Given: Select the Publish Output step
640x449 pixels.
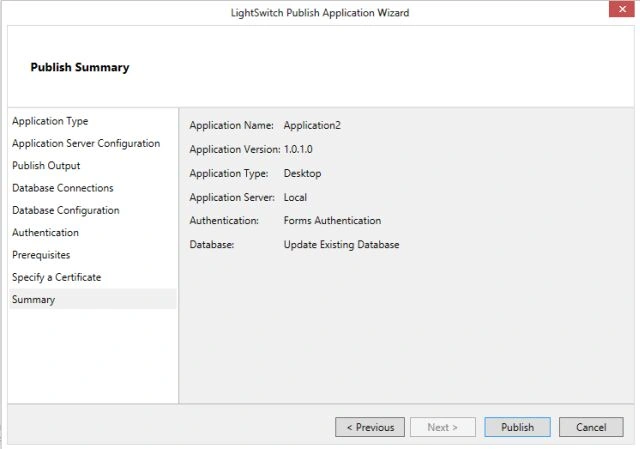Looking at the screenshot, I should [46, 165].
